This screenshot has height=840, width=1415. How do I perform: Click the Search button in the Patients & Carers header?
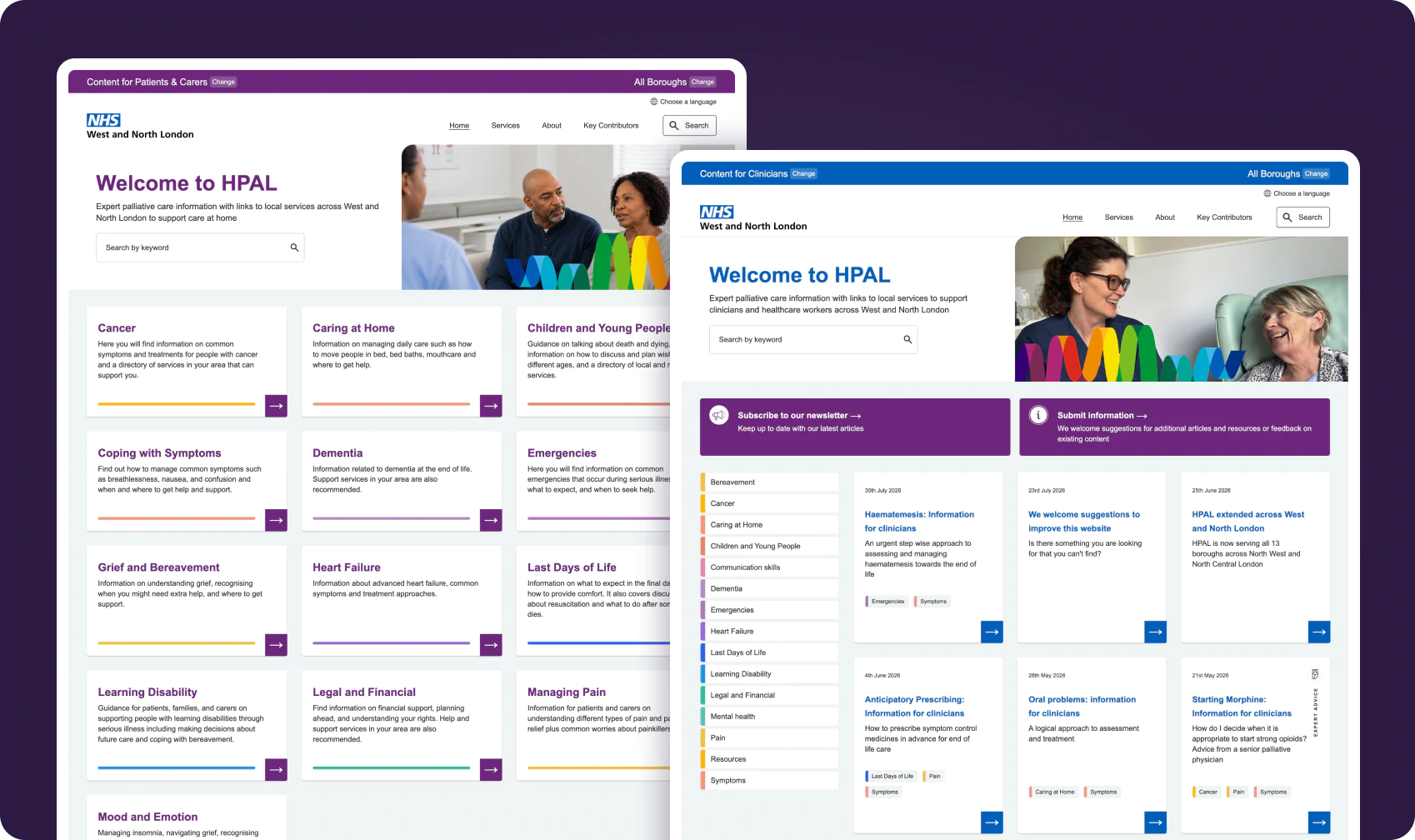pos(689,126)
